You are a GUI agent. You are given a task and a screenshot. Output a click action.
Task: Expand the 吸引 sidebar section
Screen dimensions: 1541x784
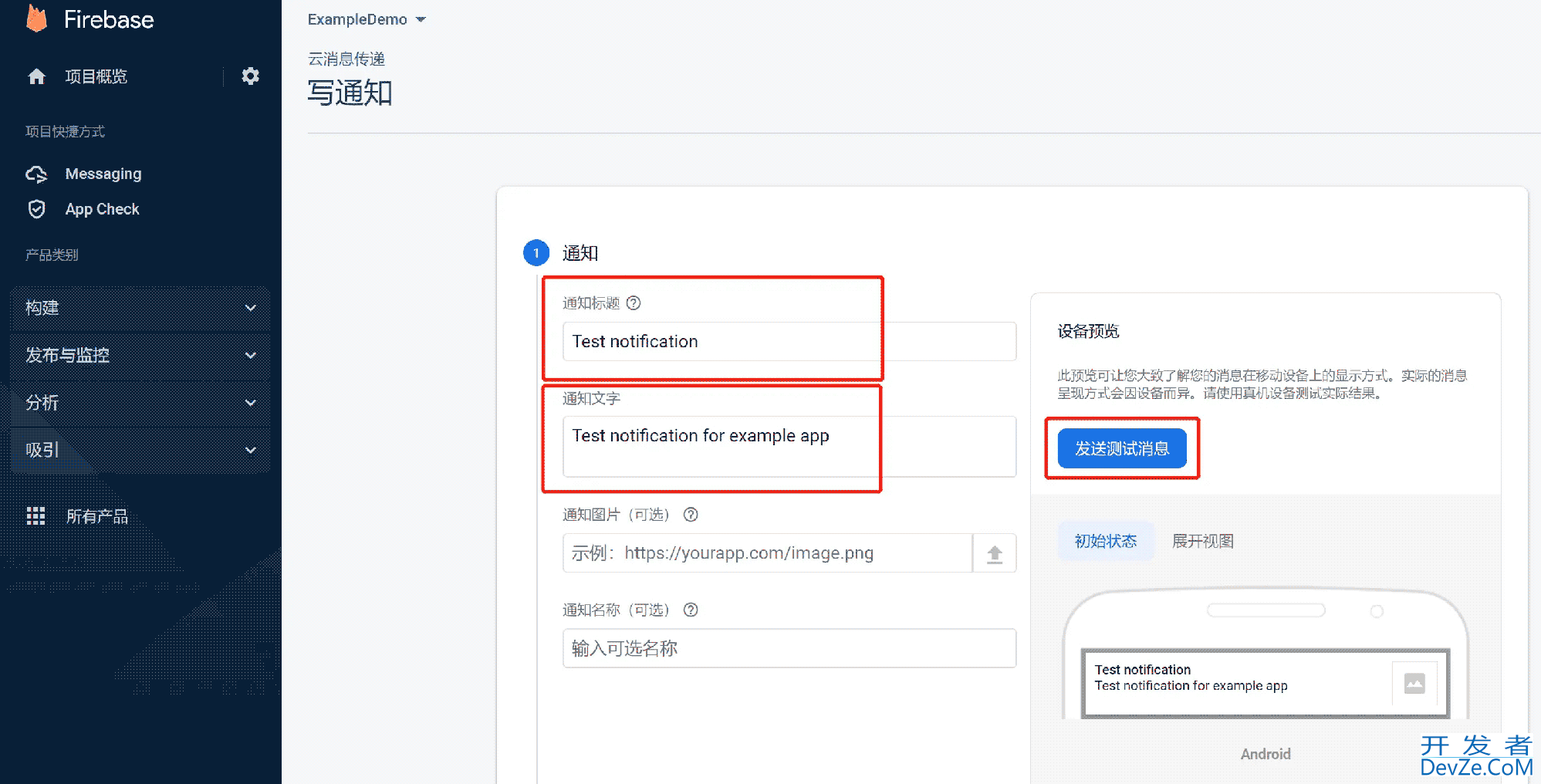pyautogui.click(x=140, y=450)
